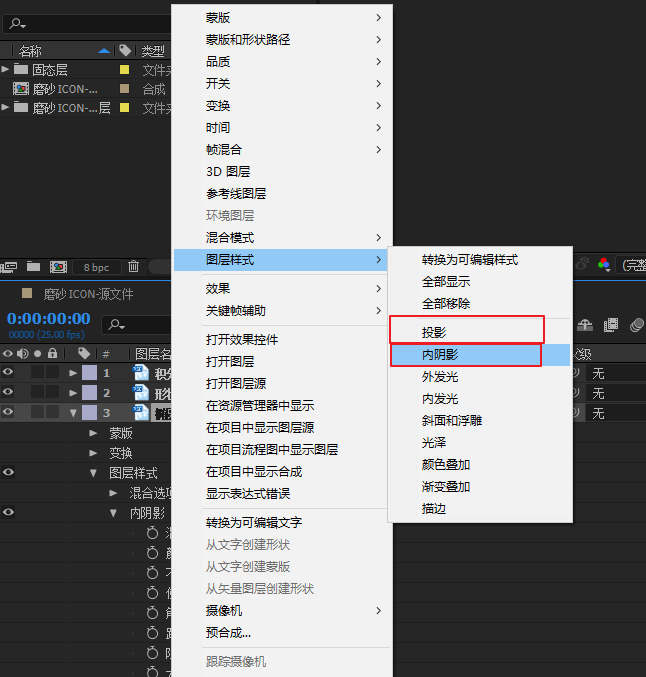This screenshot has width=646, height=677.
Task: Expand layer 2 disclosure triangle
Action: (x=73, y=393)
